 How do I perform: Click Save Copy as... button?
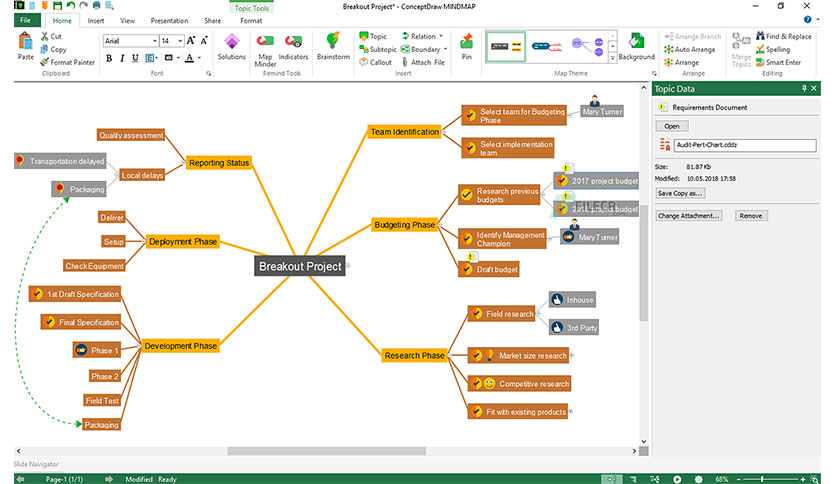point(680,193)
